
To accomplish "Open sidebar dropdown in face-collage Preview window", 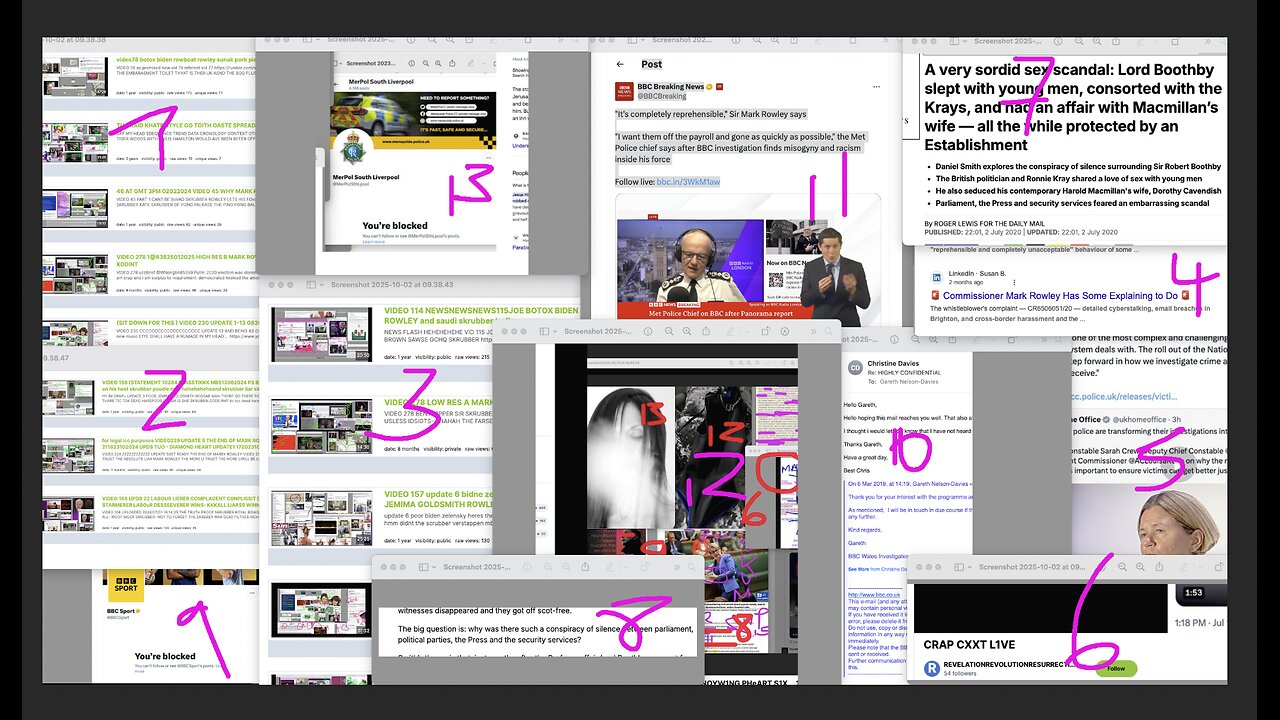I will (x=555, y=331).
